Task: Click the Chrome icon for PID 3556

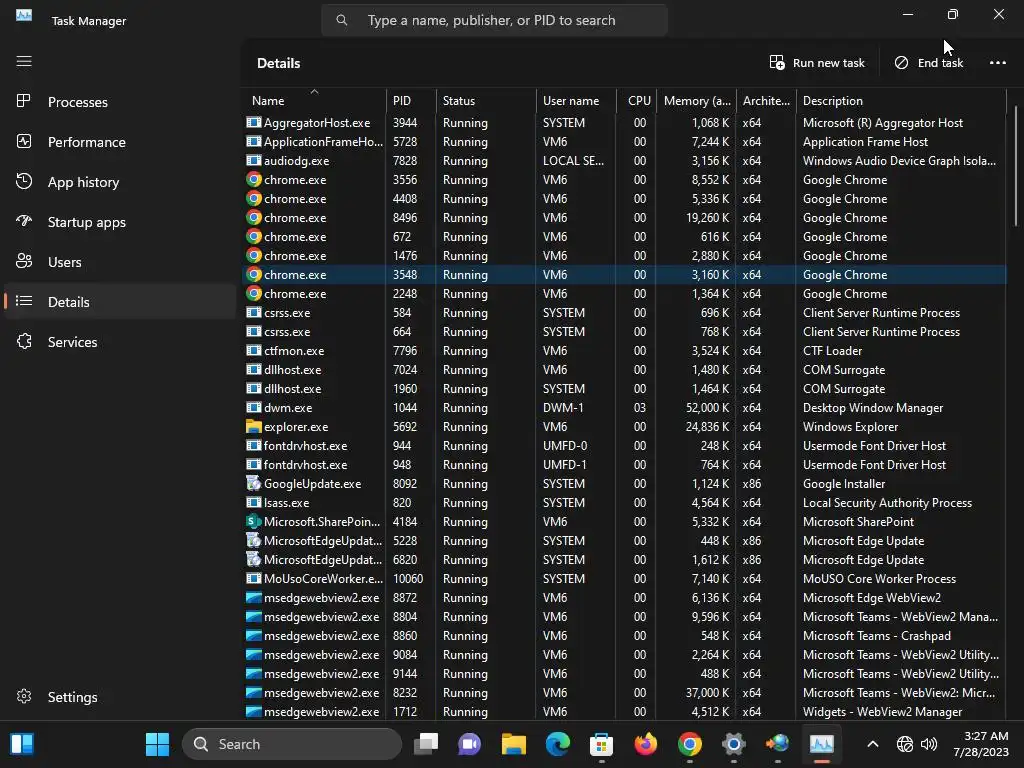Action: coord(253,180)
